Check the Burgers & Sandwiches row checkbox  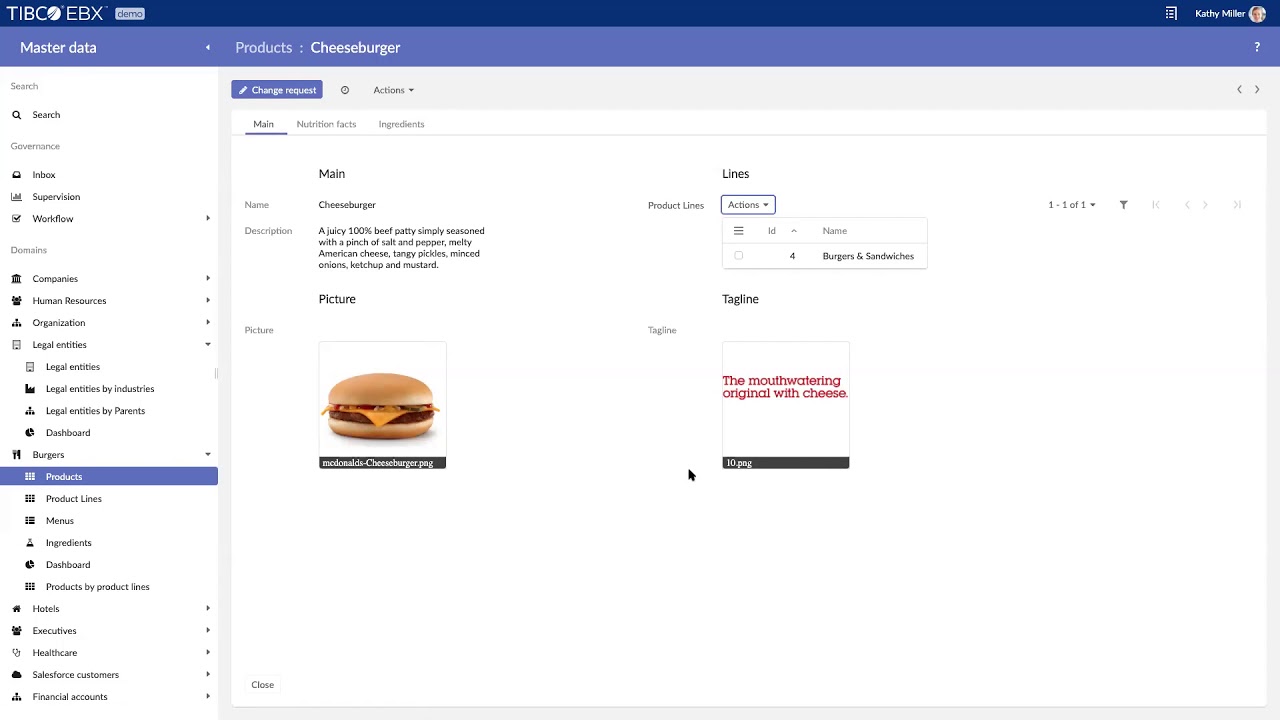click(739, 256)
